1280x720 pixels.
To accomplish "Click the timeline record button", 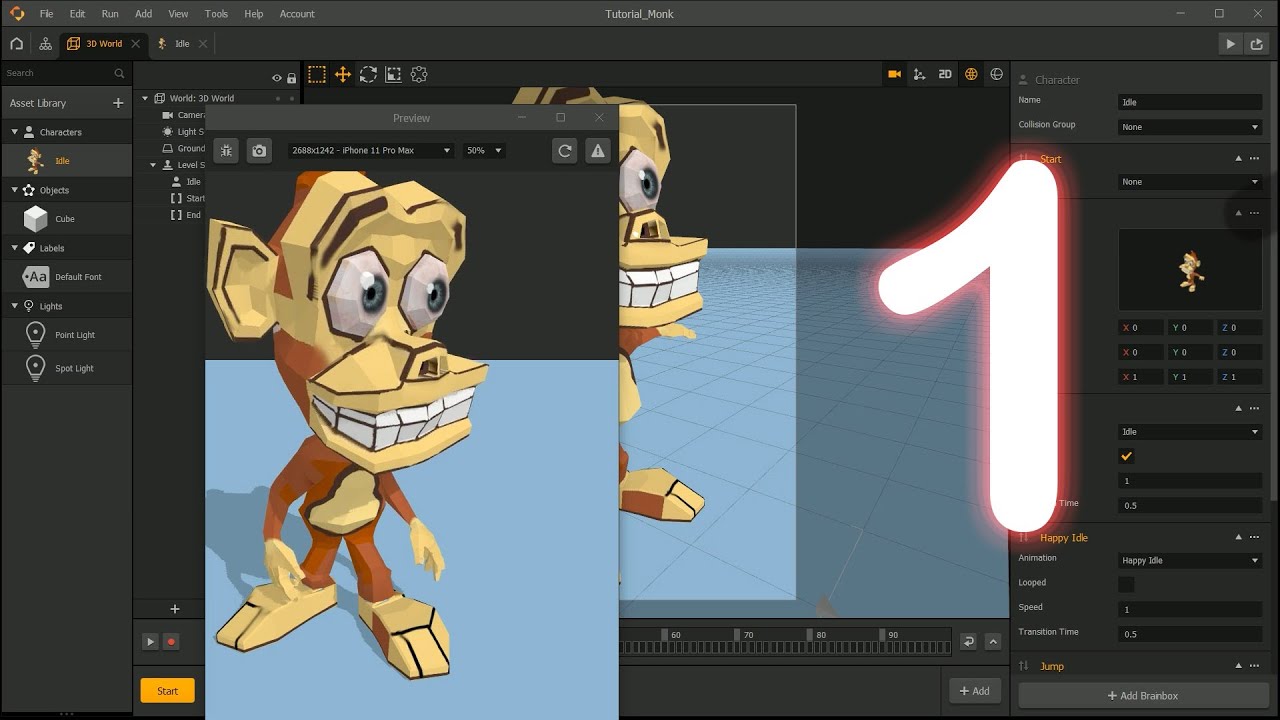I will pos(171,642).
